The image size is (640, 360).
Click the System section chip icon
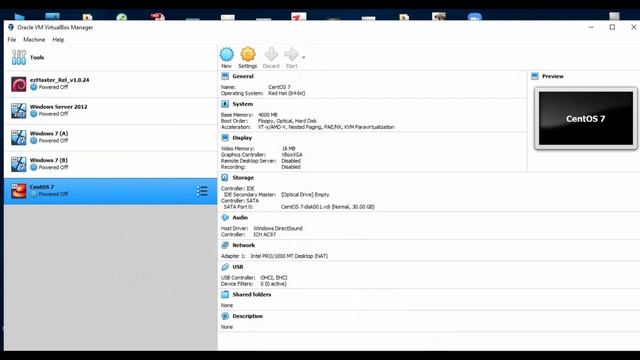225,104
